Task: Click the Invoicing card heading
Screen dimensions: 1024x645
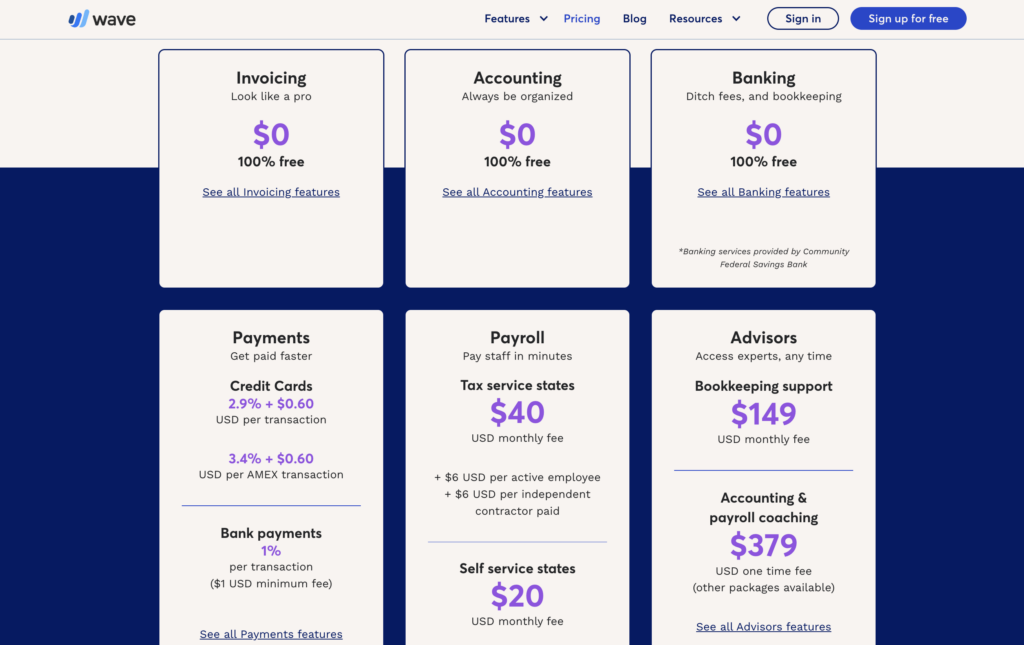Action: pos(271,78)
